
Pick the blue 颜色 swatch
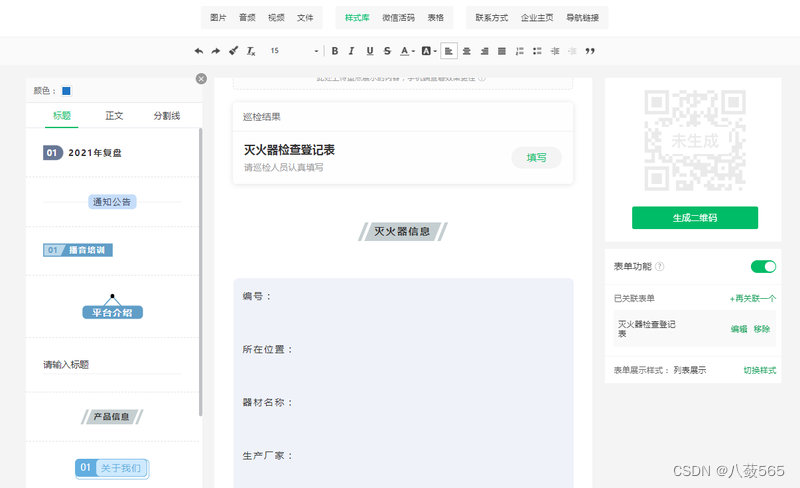coord(66,91)
